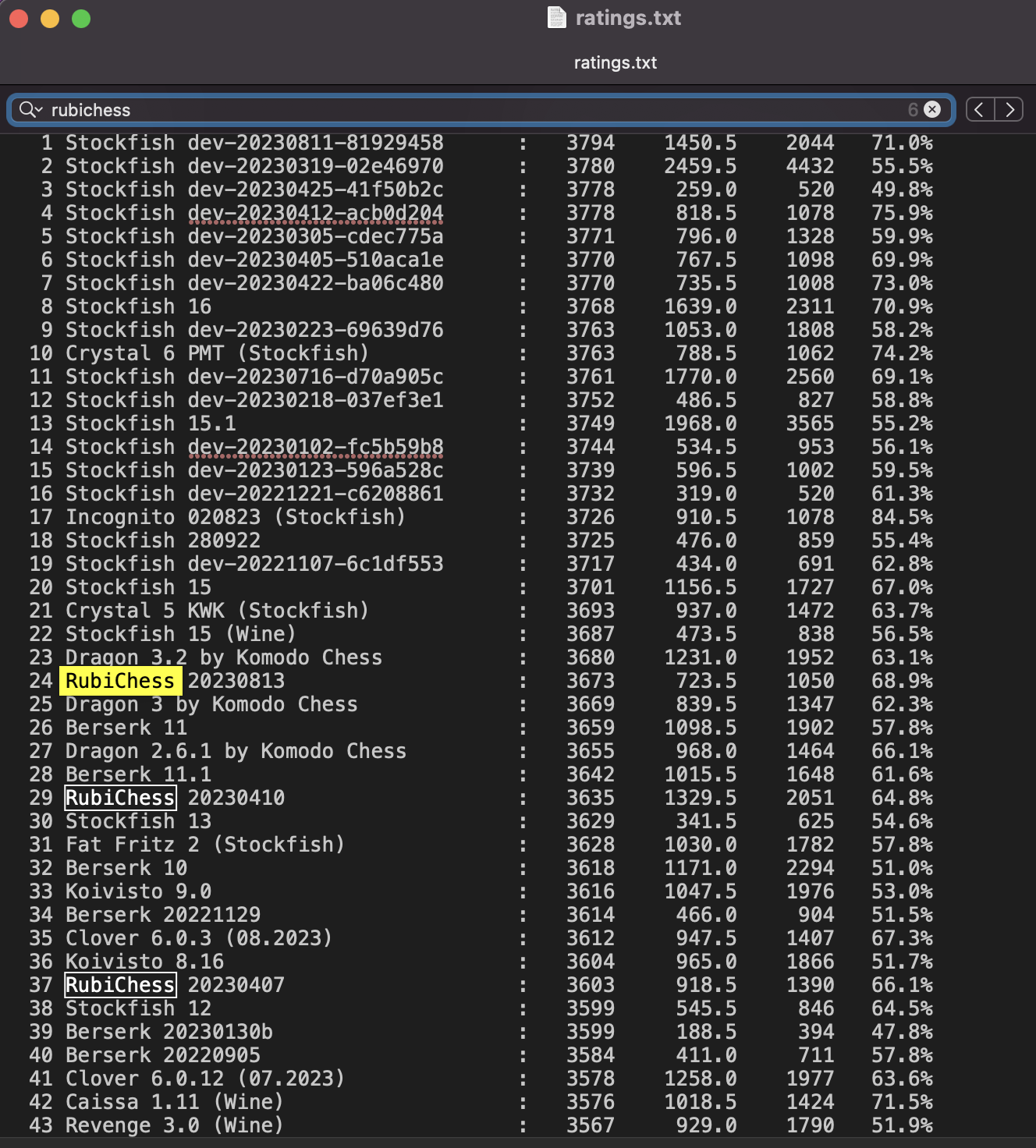The width and height of the screenshot is (1036, 1148).
Task: Click games count 4432 on line 2
Action: (811, 166)
